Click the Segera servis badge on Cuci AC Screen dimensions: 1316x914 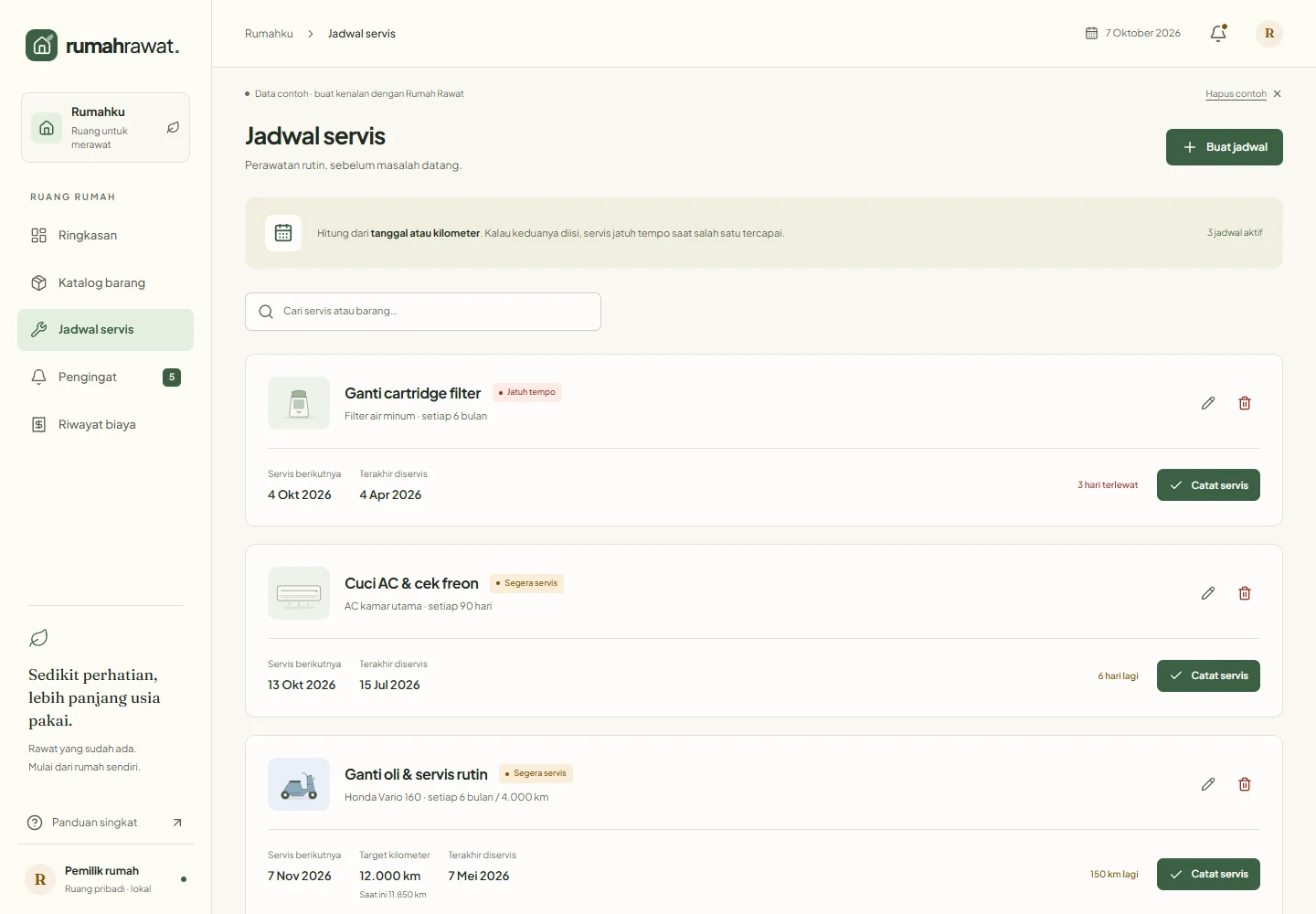tap(527, 583)
